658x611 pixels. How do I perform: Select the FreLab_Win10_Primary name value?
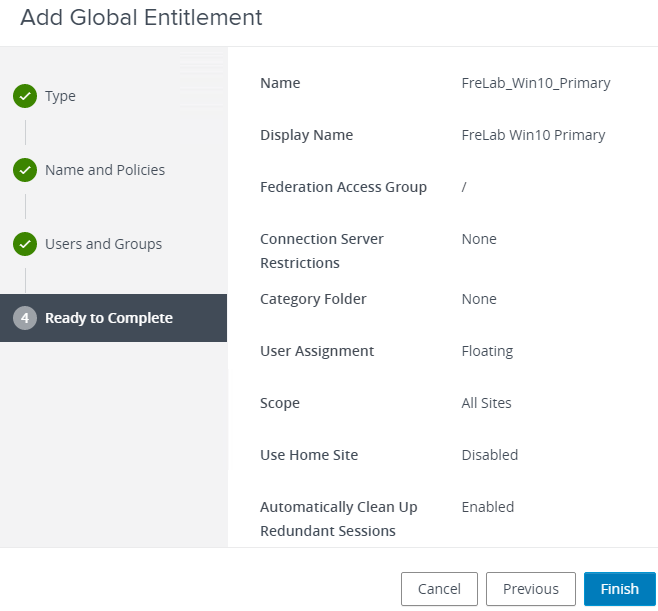[x=536, y=83]
